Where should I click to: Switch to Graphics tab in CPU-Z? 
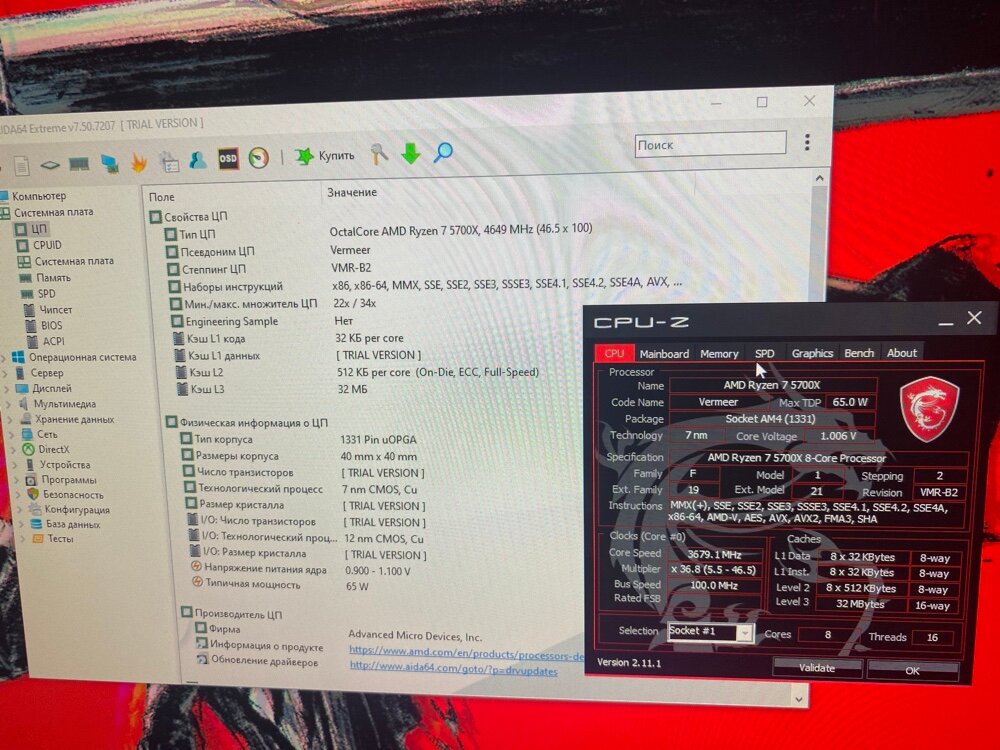[812, 353]
